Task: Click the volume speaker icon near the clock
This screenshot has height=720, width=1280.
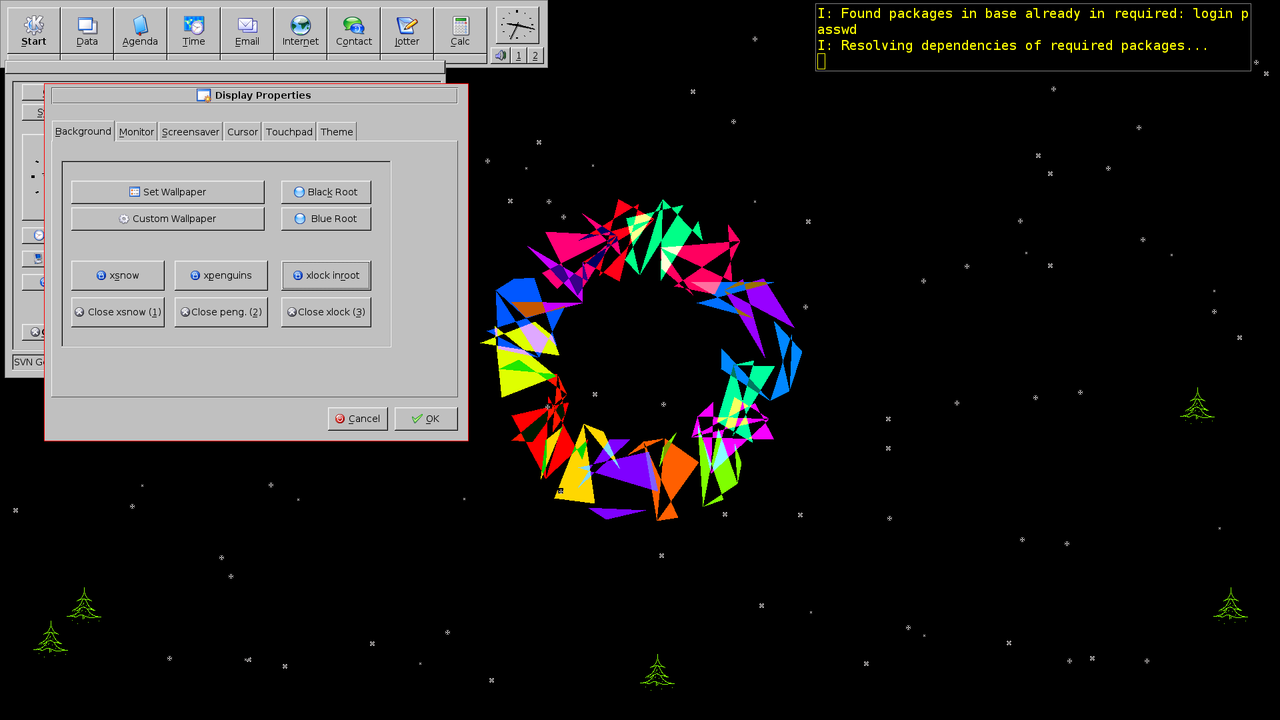Action: [500, 55]
